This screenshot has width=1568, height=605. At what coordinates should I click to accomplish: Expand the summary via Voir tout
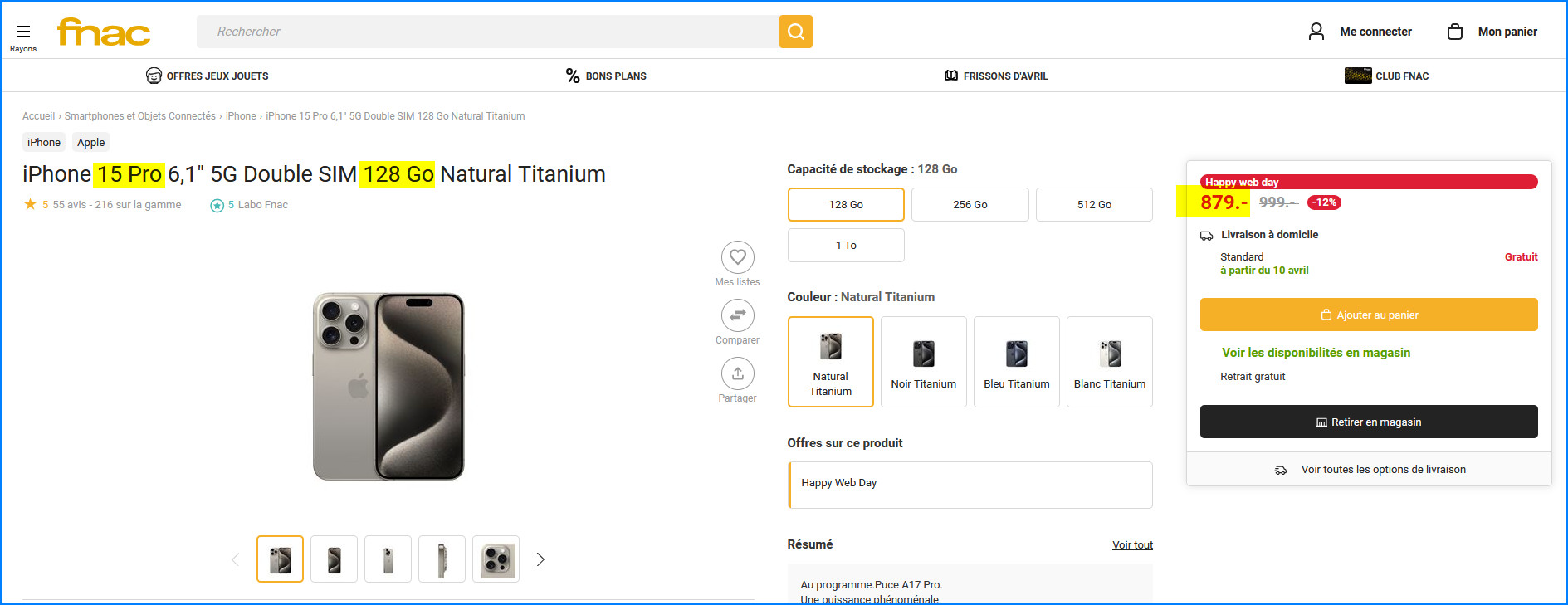(x=1132, y=545)
